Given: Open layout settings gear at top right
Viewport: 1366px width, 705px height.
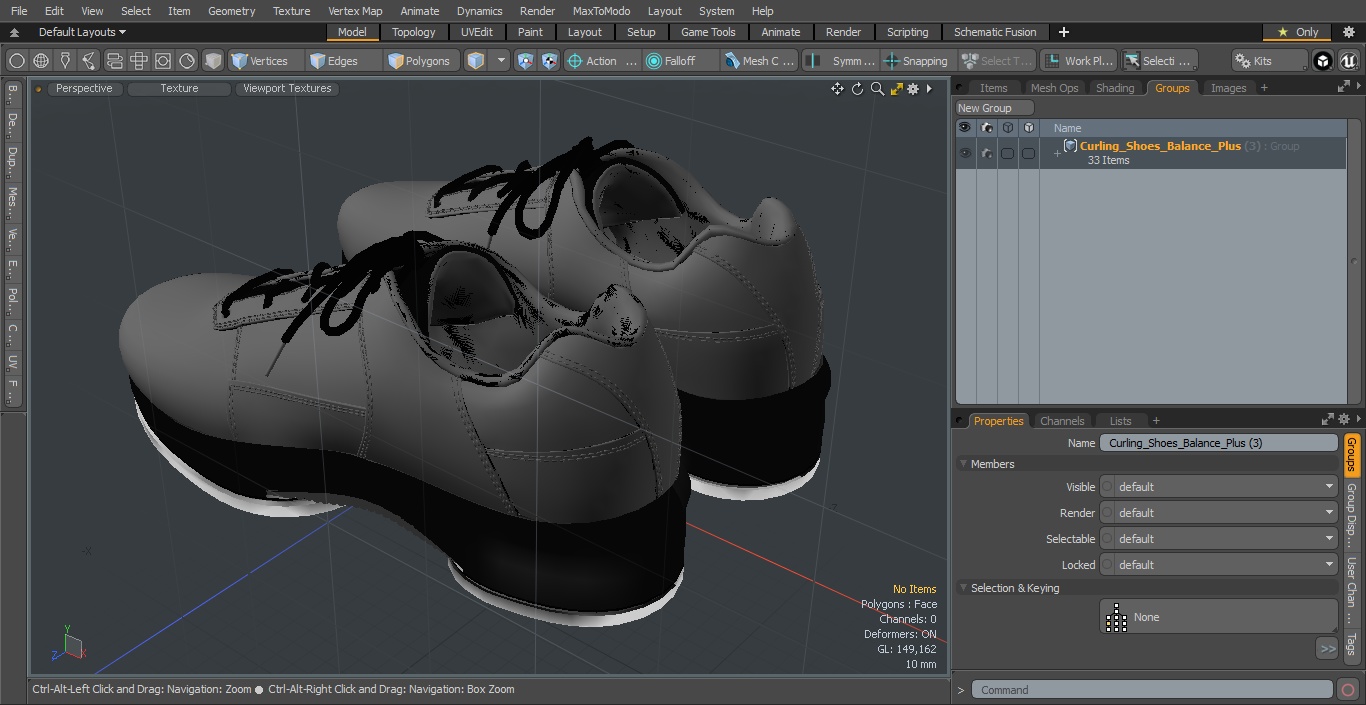Looking at the screenshot, I should [1349, 32].
